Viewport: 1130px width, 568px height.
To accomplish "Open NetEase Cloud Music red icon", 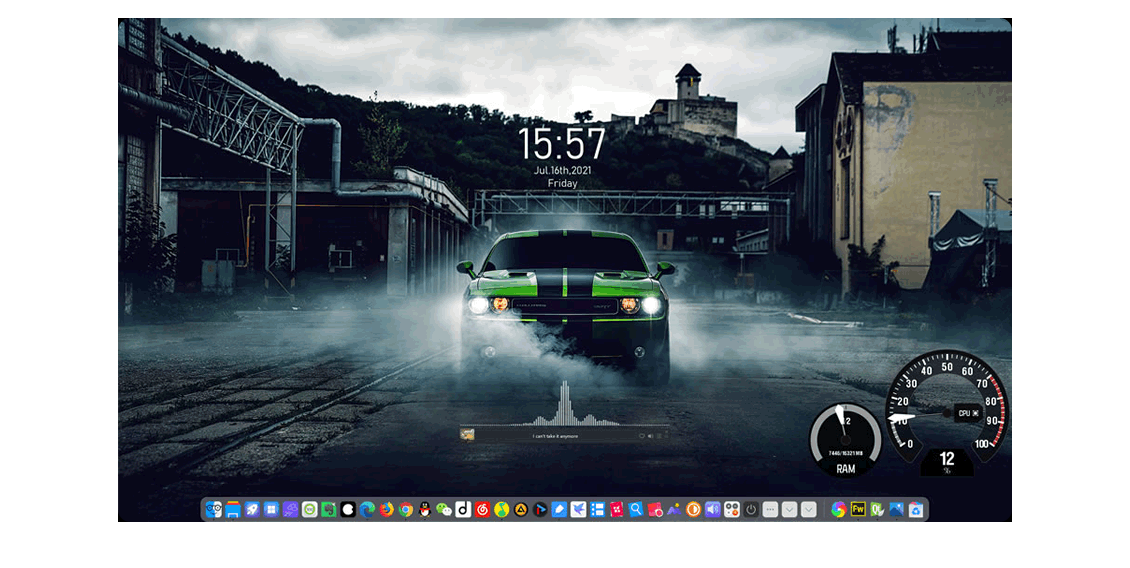I will [x=482, y=510].
